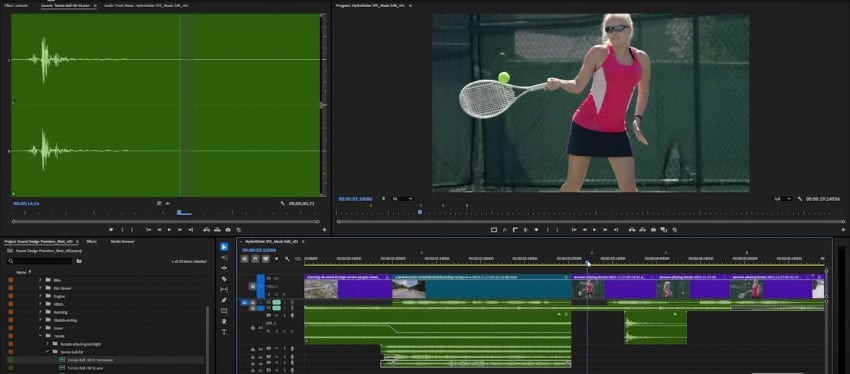This screenshot has height=374, width=850.
Task: Open the Source monitor button editor
Action: click(x=324, y=230)
